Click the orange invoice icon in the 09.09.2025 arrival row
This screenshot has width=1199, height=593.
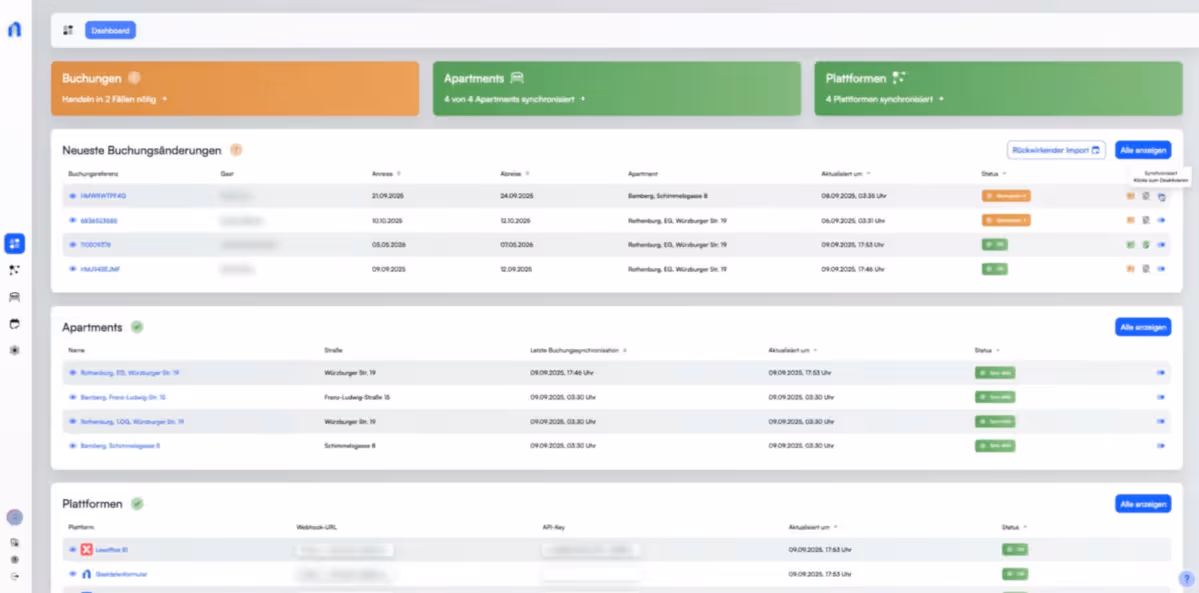[1130, 269]
